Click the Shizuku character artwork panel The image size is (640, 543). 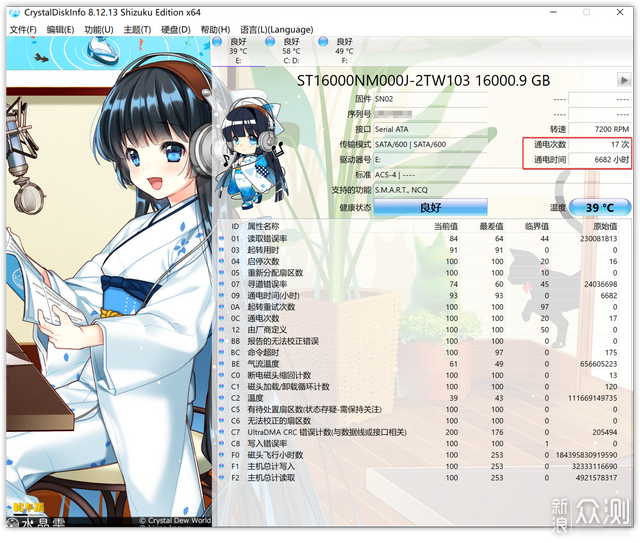click(x=109, y=282)
